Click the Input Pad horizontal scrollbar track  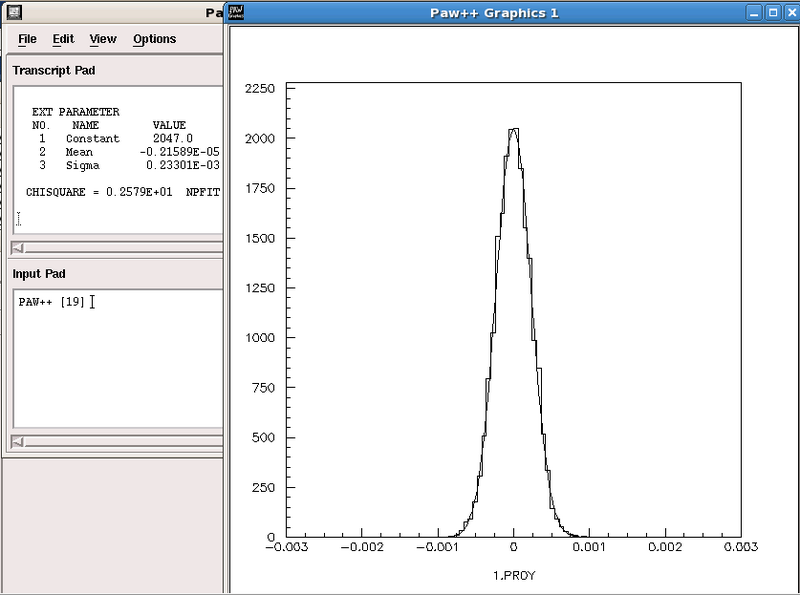click(120, 441)
